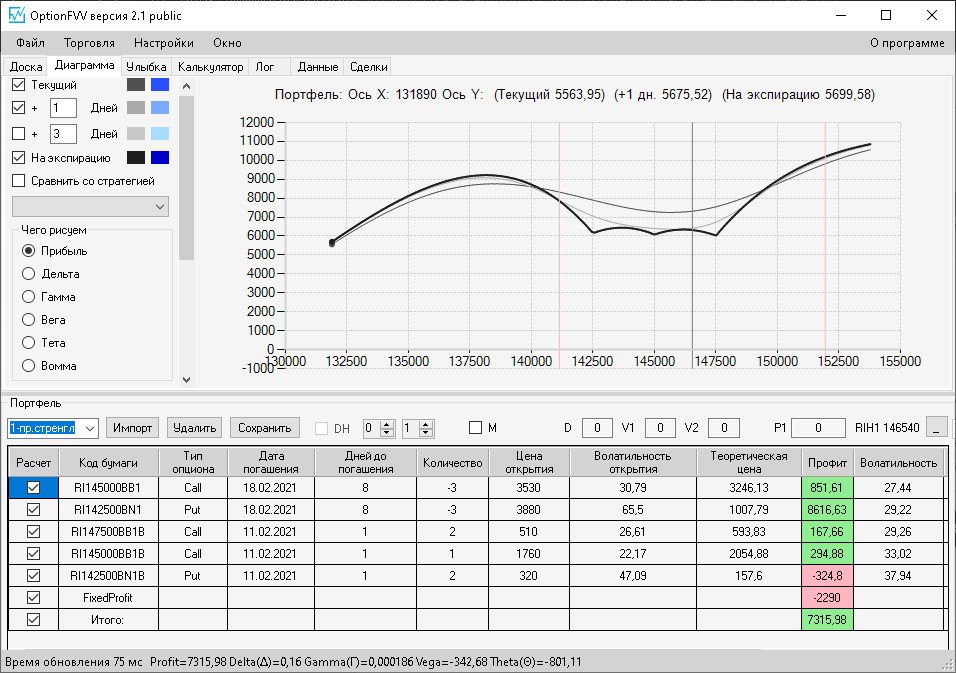Click the Удалить button
The width and height of the screenshot is (956, 673).
click(194, 428)
